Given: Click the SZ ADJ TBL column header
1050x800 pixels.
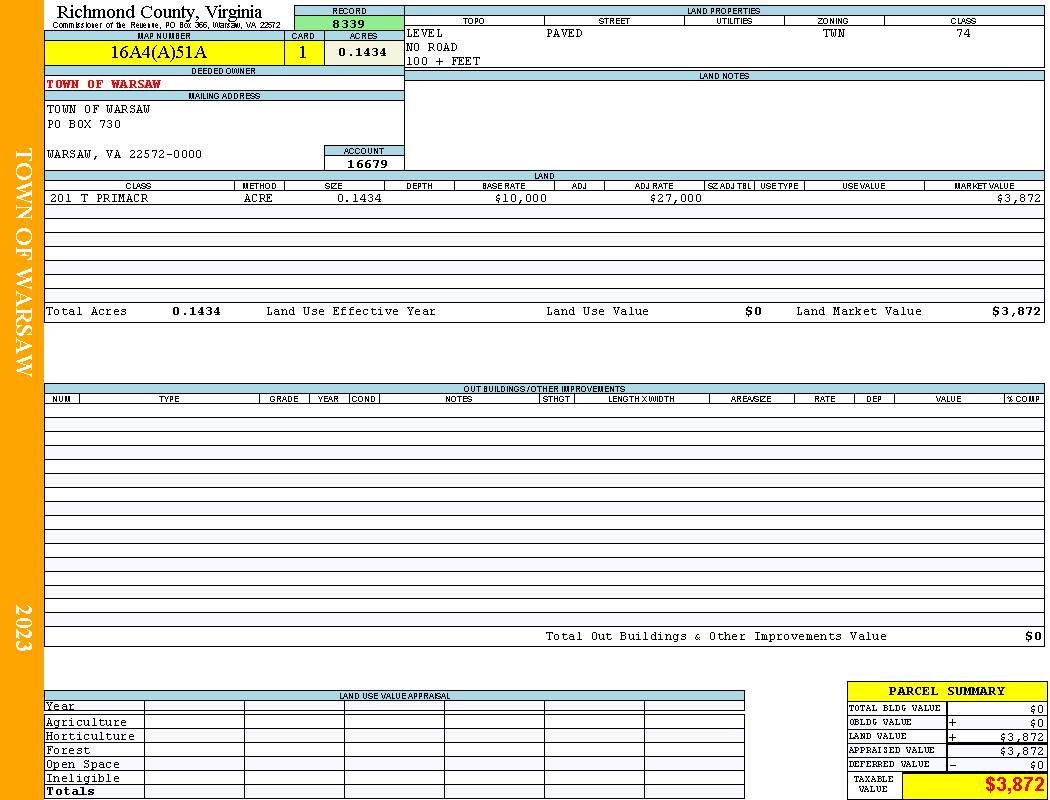Looking at the screenshot, I should [x=729, y=185].
